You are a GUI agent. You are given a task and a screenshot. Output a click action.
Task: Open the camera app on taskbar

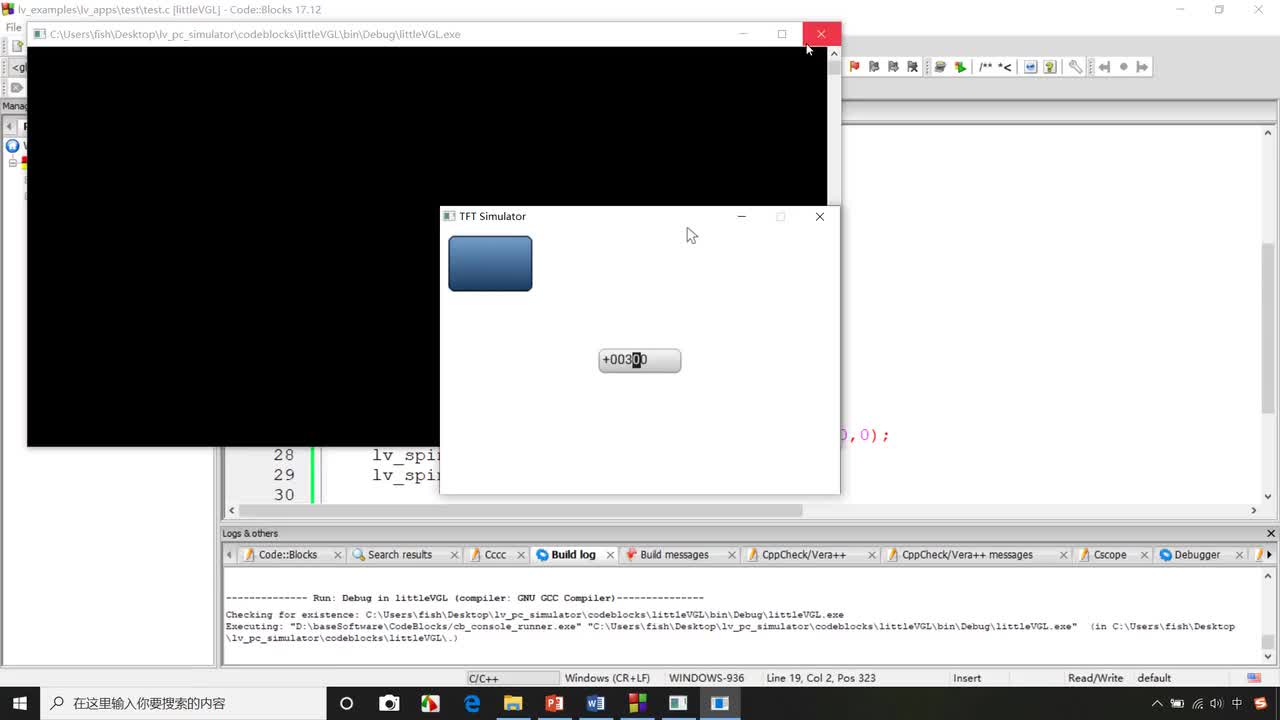(x=389, y=703)
